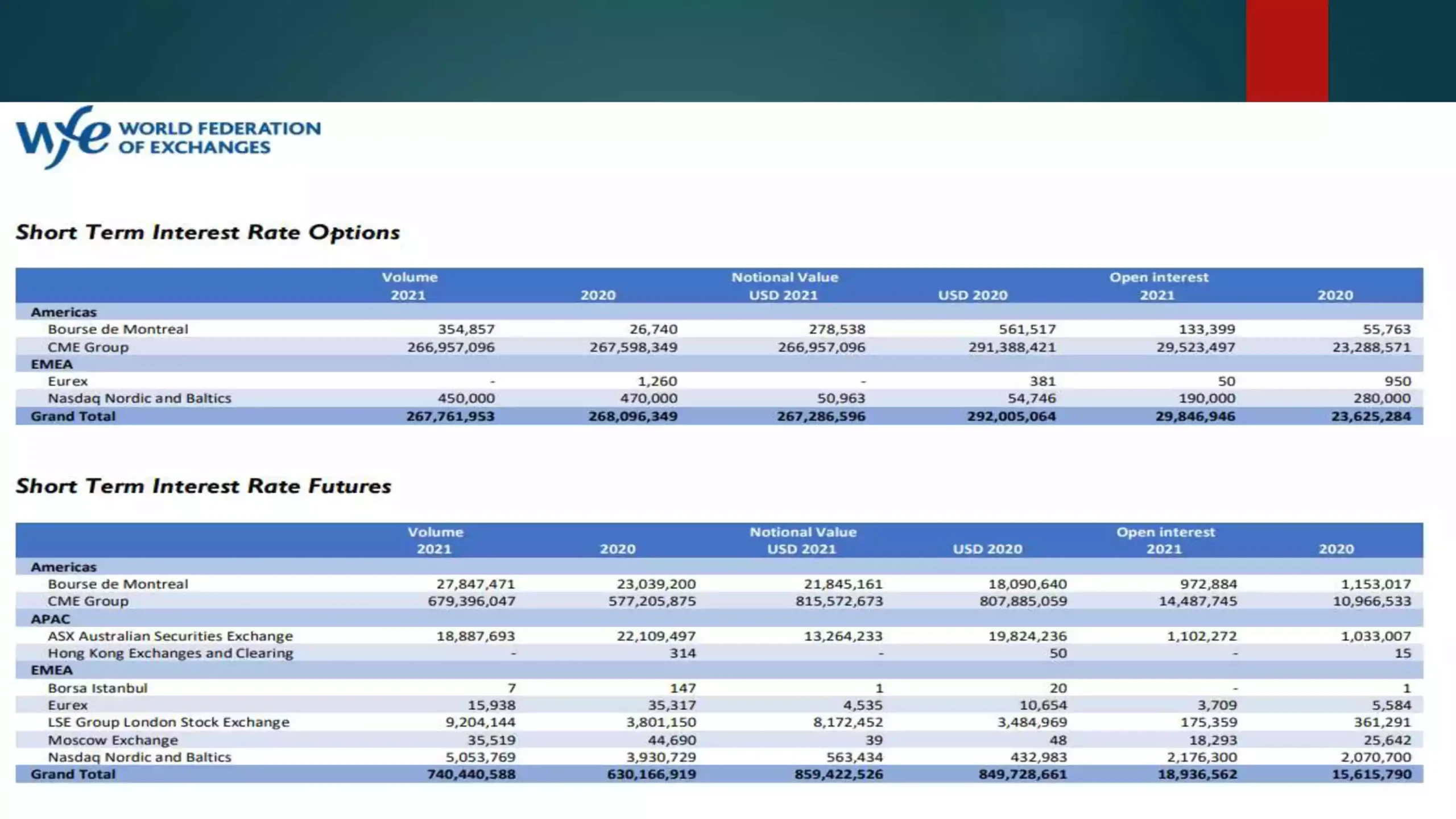This screenshot has width=1456, height=819.
Task: Click options value 291,388,421
Action: pyautogui.click(x=1012, y=347)
